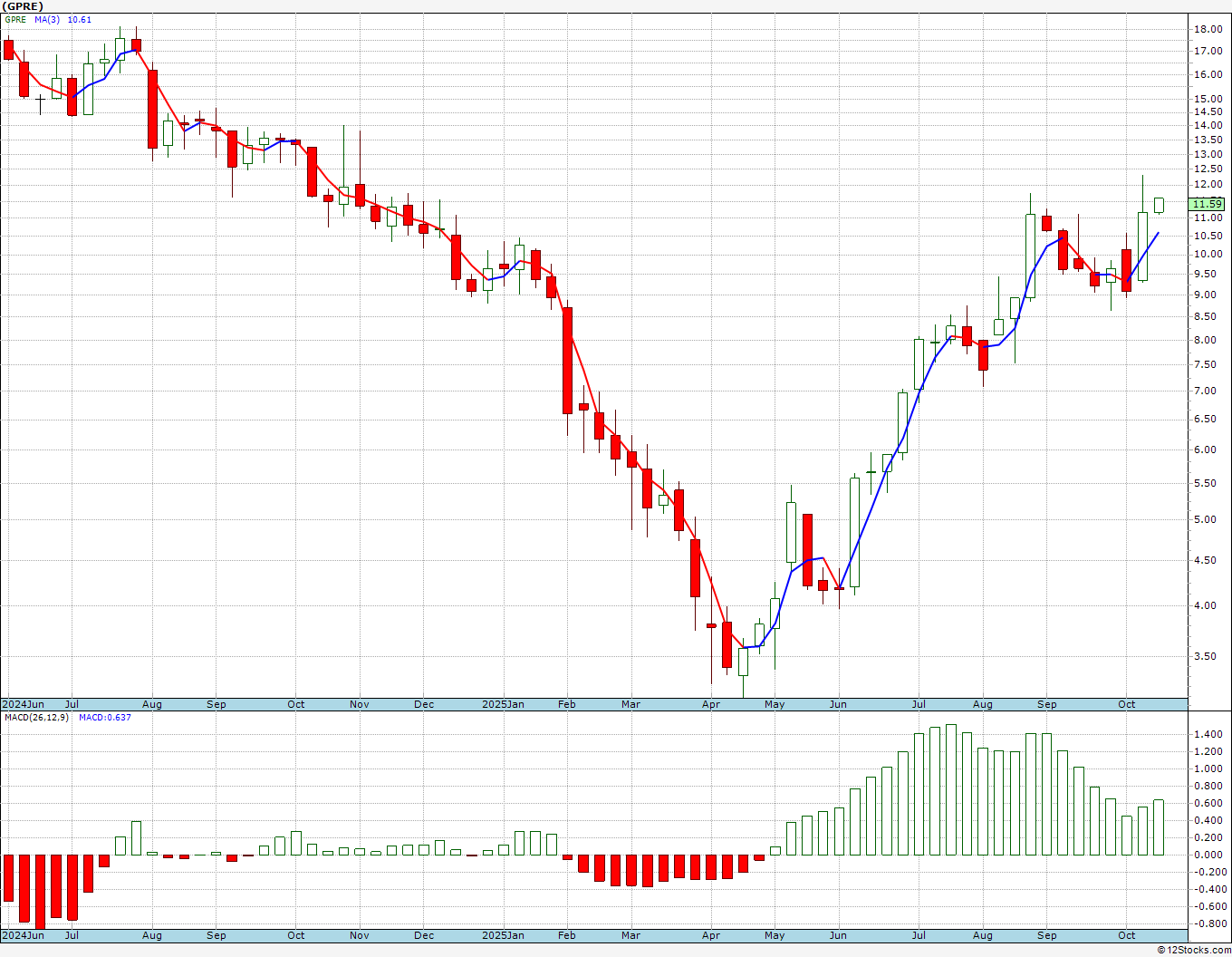Click Mar on the MACD panel time axis
The height and width of the screenshot is (957, 1232).
tap(631, 935)
